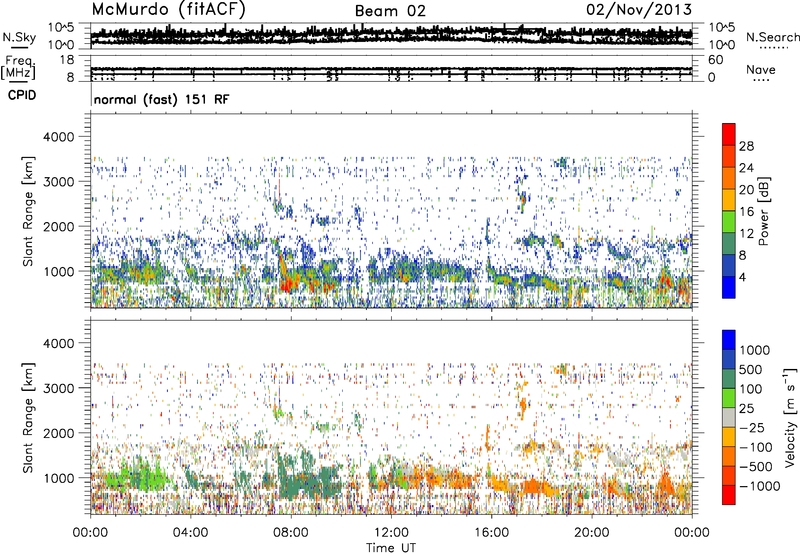Viewport: 800px width, 554px height.
Task: Click the red high-power patch near 08:00
Action: (x=287, y=284)
